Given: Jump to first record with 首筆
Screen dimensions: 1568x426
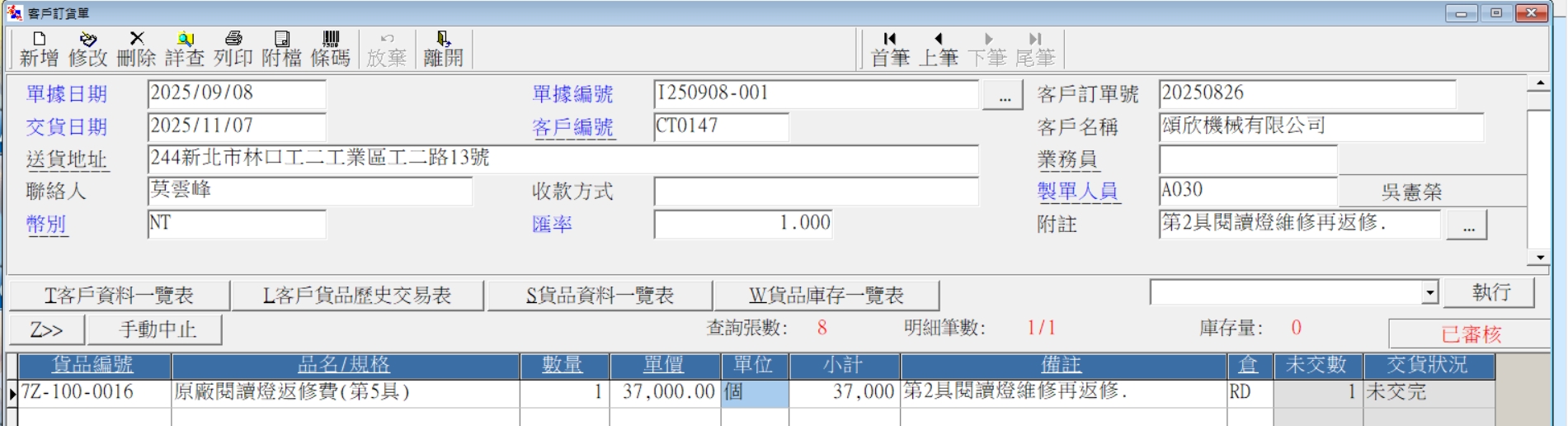Looking at the screenshot, I should coord(890,49).
